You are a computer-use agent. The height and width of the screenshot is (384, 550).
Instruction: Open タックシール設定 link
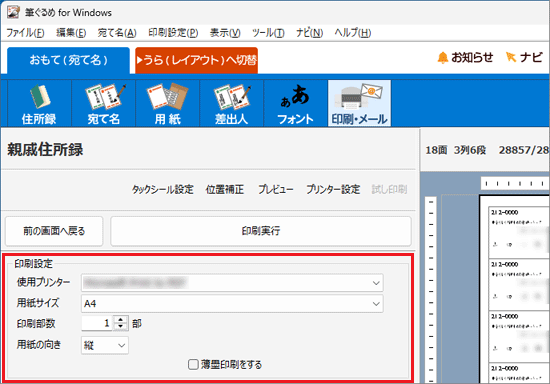pyautogui.click(x=163, y=190)
